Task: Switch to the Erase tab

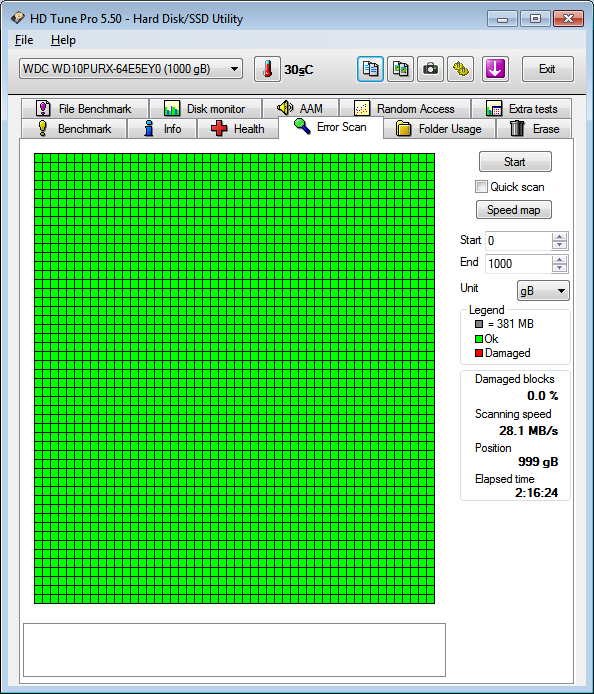Action: click(534, 129)
